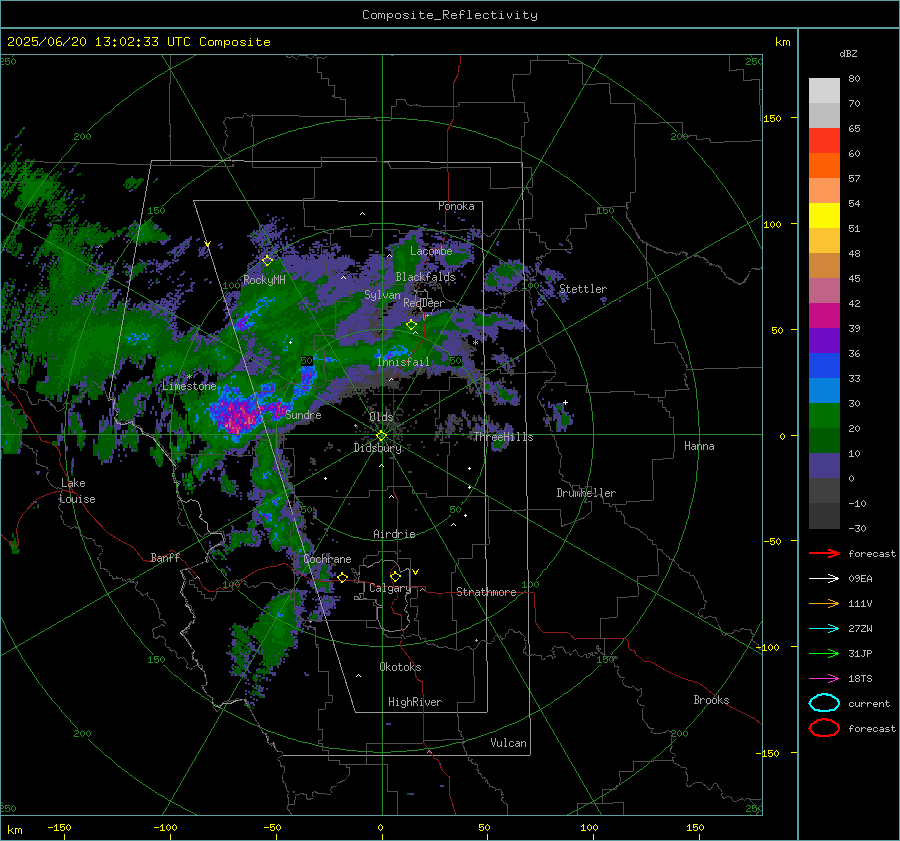Screen dimensions: 900x841
Task: Click the Airdrie city label
Action: tap(394, 534)
